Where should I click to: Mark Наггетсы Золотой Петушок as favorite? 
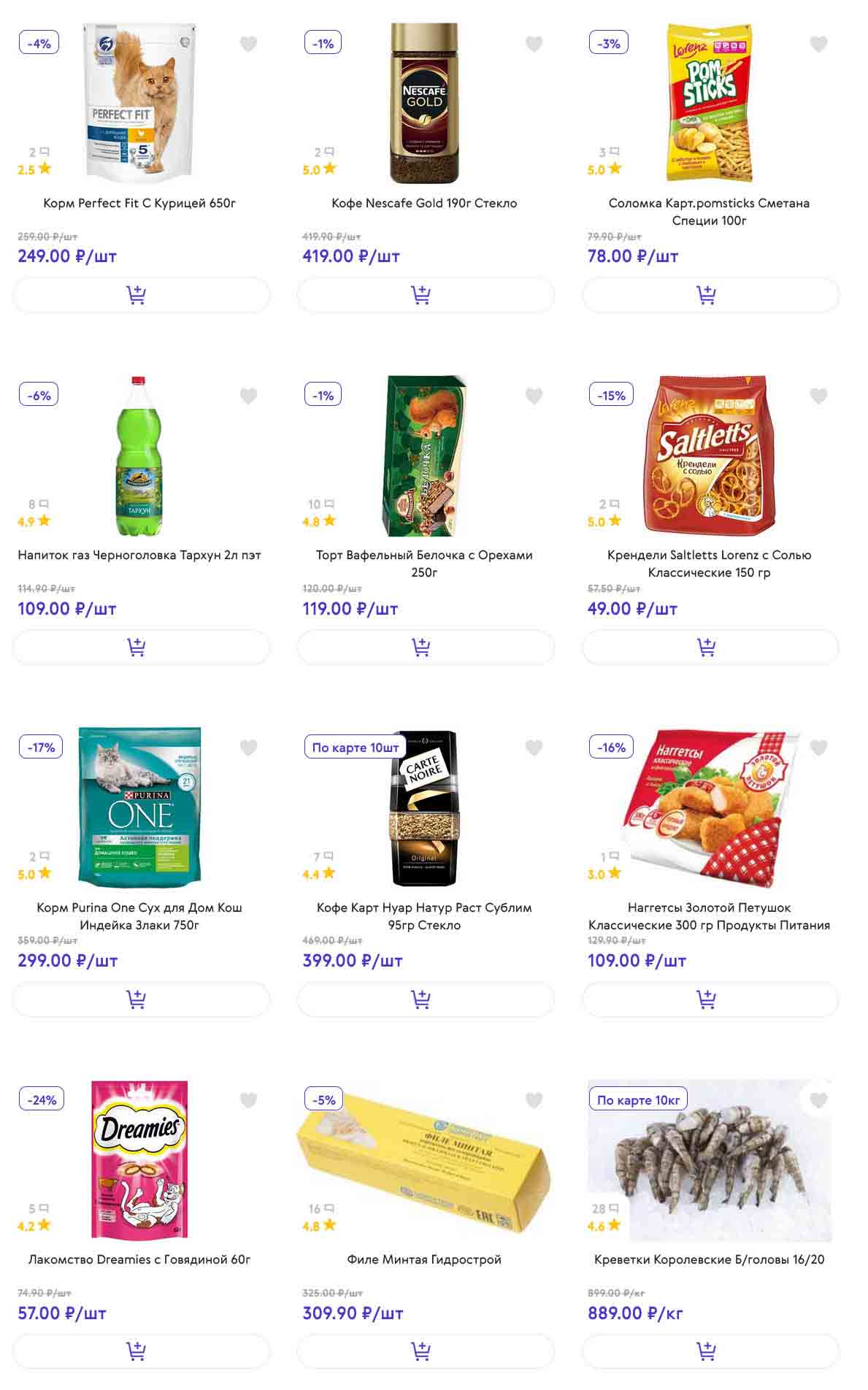[818, 748]
